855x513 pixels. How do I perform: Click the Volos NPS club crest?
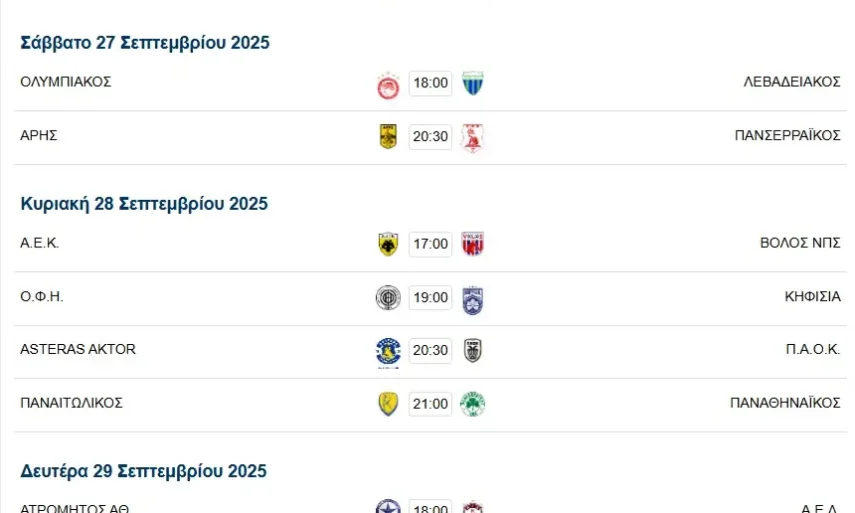(473, 244)
